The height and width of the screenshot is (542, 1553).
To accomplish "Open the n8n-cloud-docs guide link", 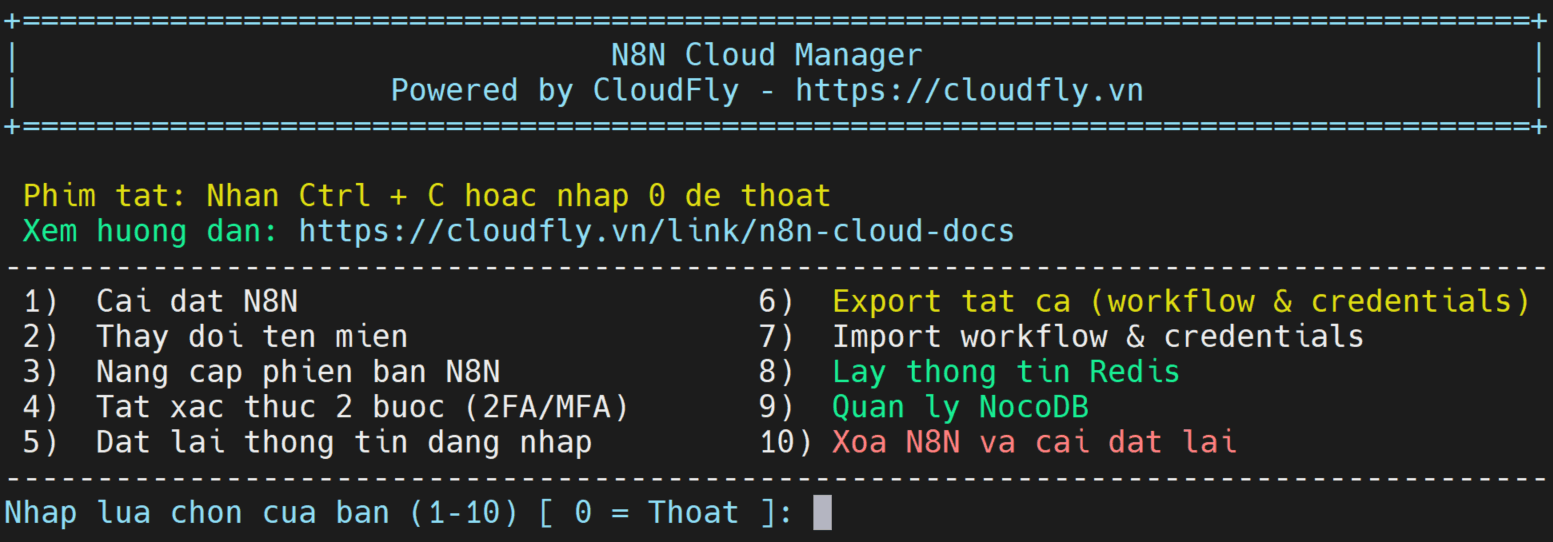I will pos(656,232).
